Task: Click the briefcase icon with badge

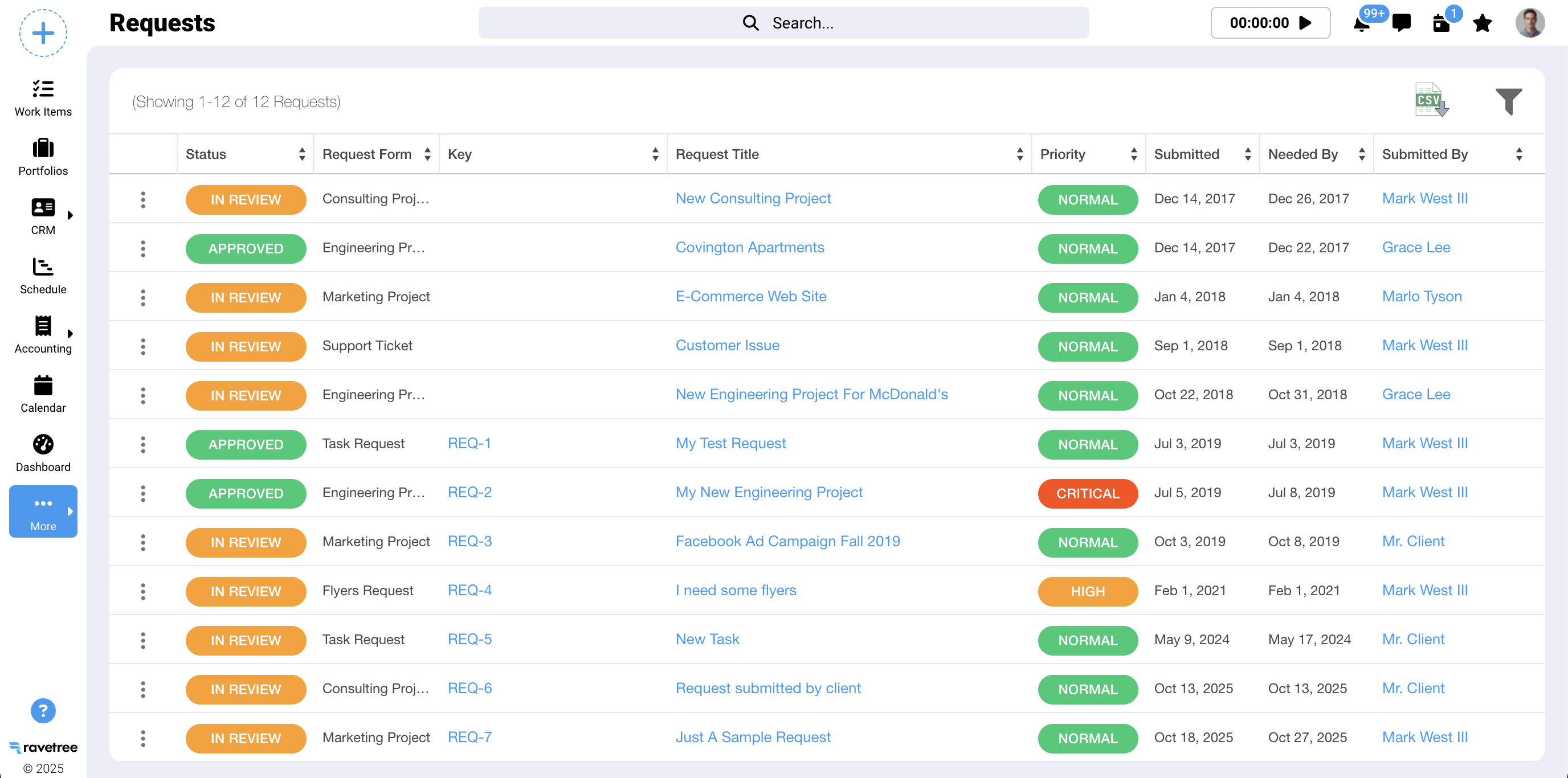Action: coord(1441,23)
